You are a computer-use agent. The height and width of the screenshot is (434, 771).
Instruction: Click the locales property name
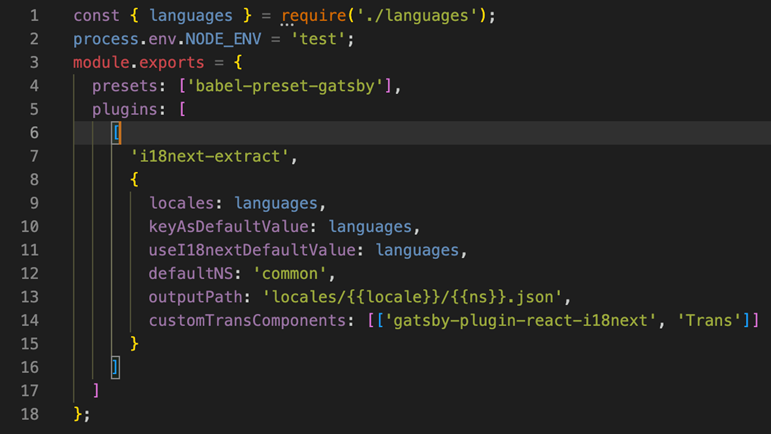click(181, 203)
